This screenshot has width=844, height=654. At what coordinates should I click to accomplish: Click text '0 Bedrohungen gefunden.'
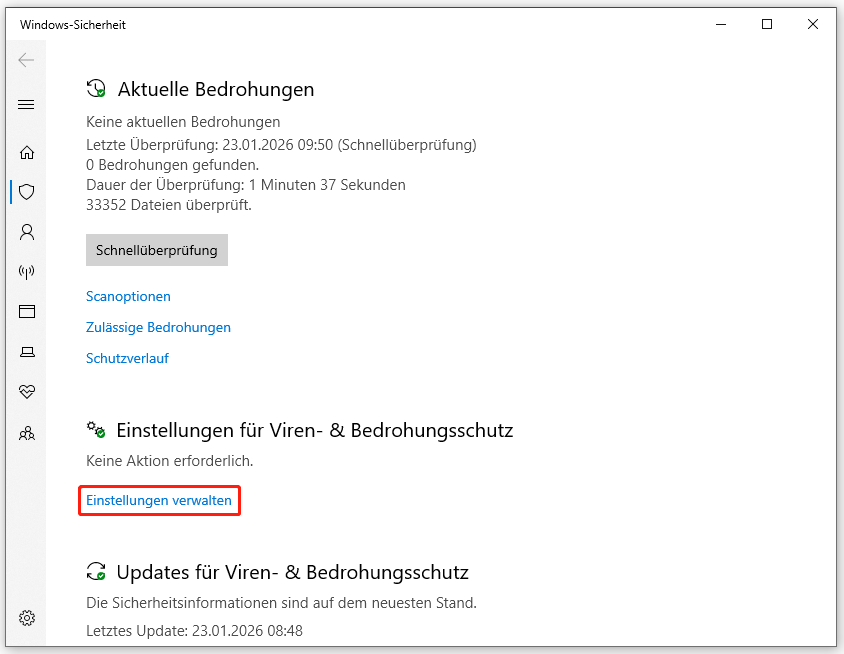pyautogui.click(x=172, y=165)
